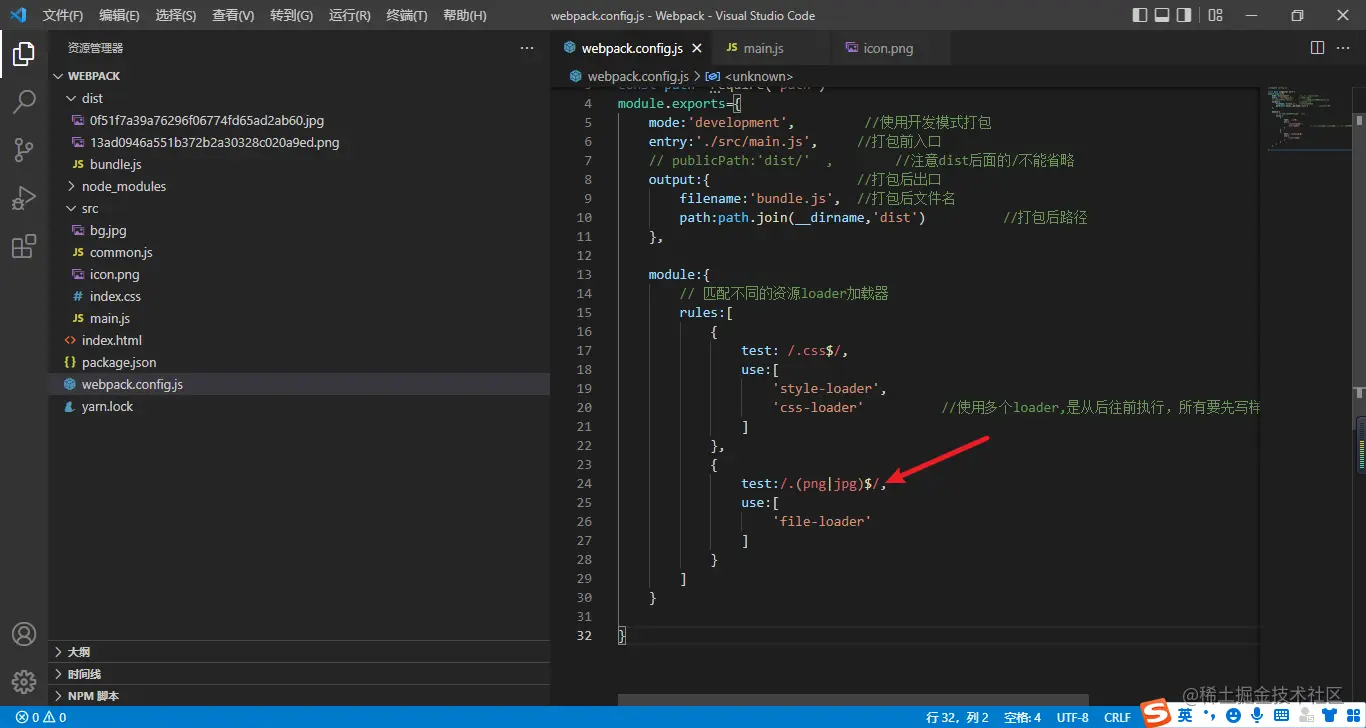The height and width of the screenshot is (728, 1366).
Task: Open the Manage gear settings icon
Action: (x=24, y=681)
